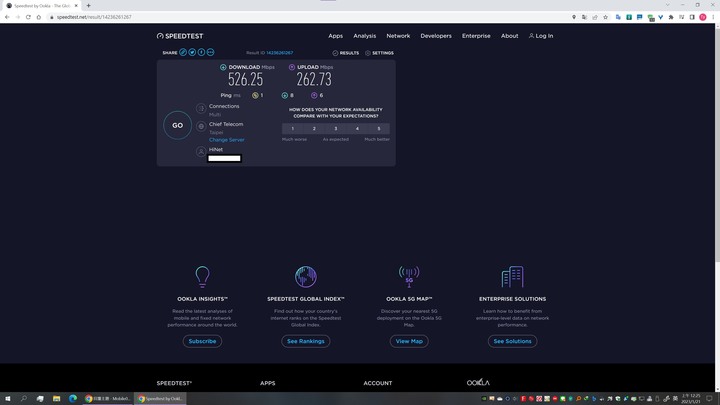Open the About menu
This screenshot has width=720, height=405.
(x=510, y=36)
